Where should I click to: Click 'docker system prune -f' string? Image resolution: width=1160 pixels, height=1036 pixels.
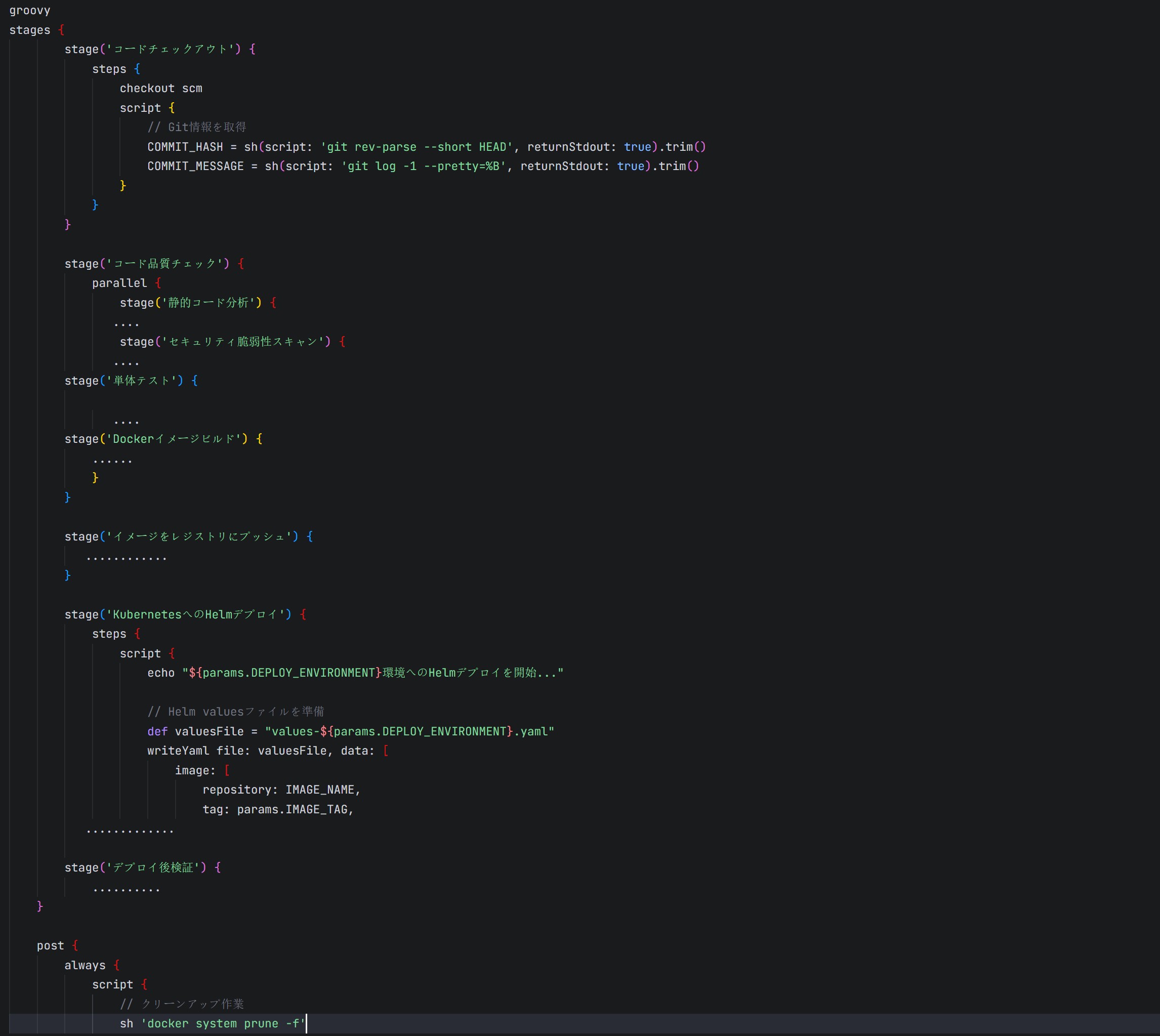[223, 1023]
